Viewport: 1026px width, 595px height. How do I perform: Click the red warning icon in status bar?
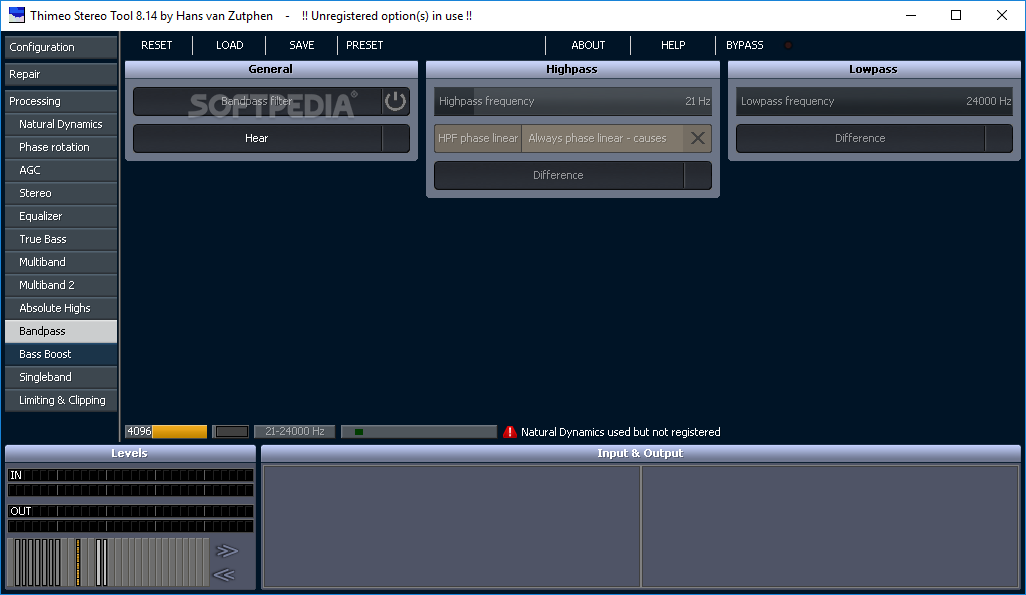pyautogui.click(x=510, y=432)
